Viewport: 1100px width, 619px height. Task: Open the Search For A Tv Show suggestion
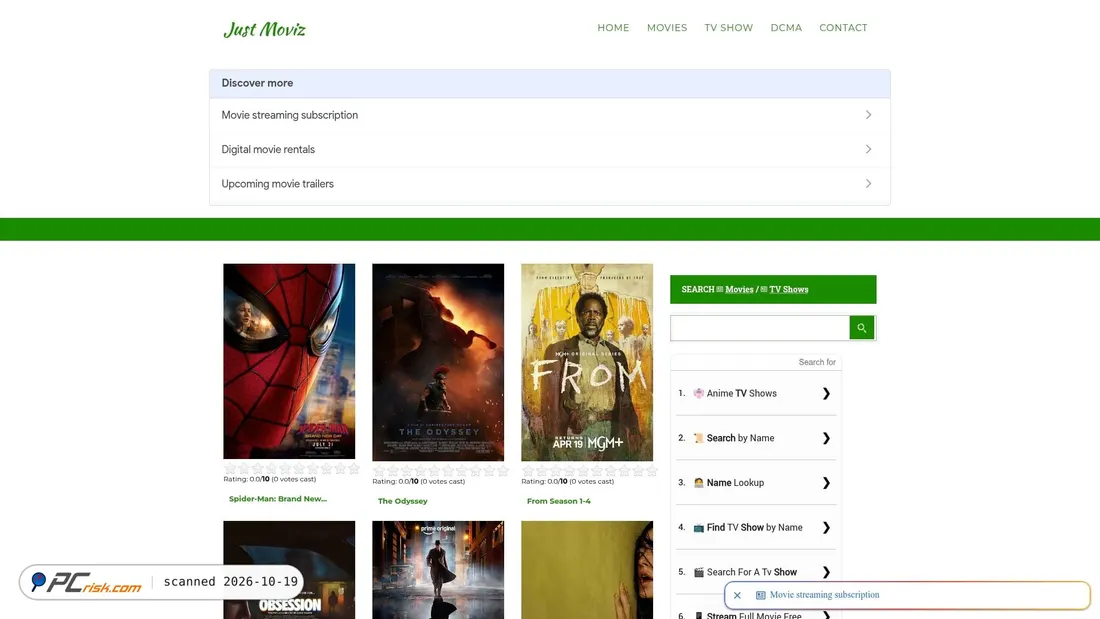point(756,572)
